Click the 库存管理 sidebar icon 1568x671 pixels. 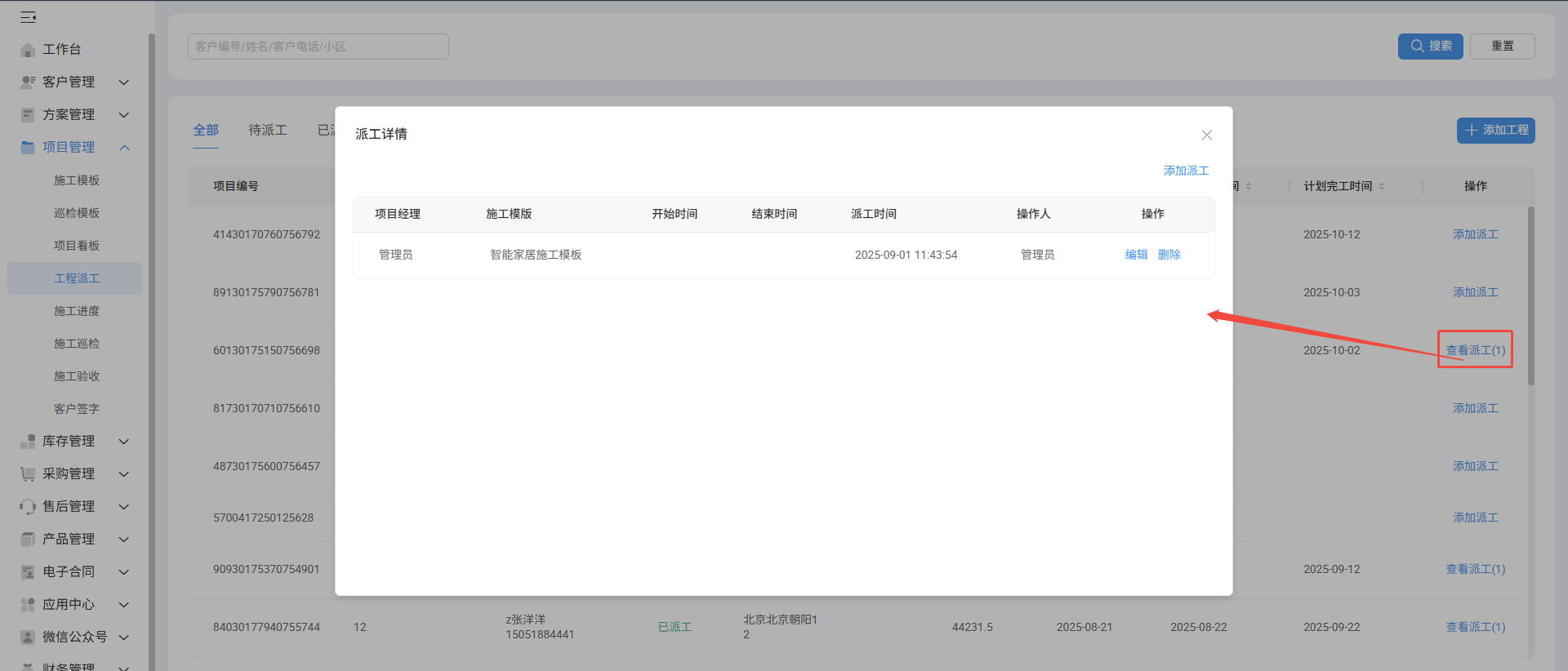coord(28,442)
